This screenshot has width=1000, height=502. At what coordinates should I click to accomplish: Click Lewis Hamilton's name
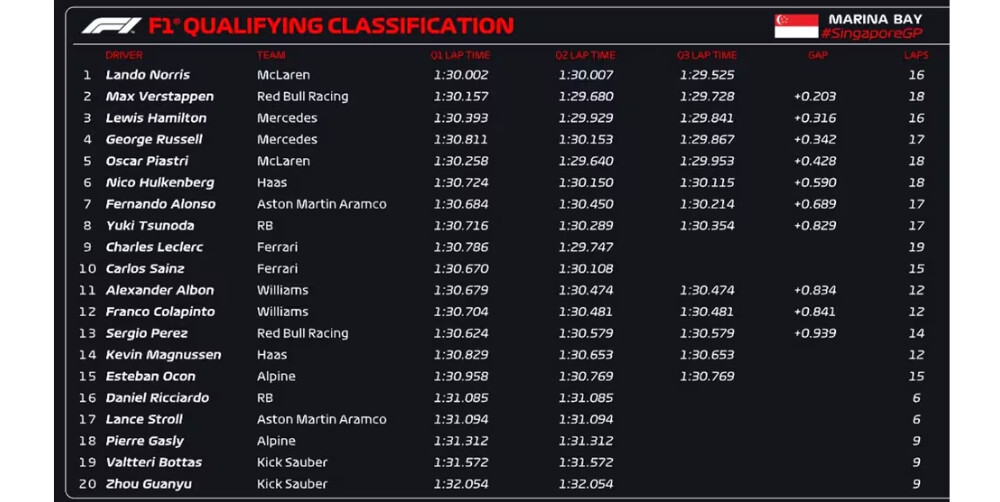[x=155, y=118]
